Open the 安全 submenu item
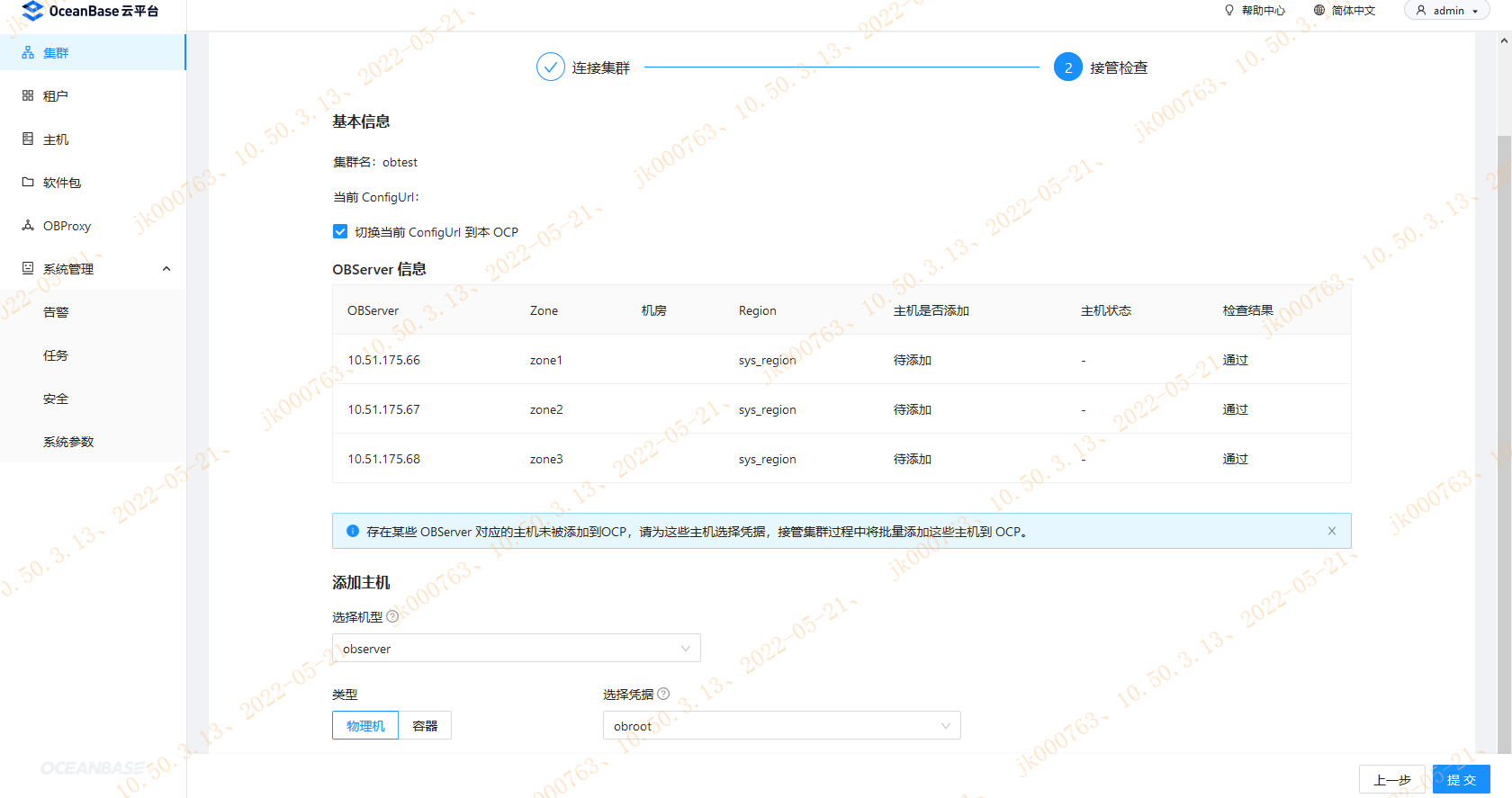Image resolution: width=1512 pixels, height=798 pixels. (x=93, y=398)
